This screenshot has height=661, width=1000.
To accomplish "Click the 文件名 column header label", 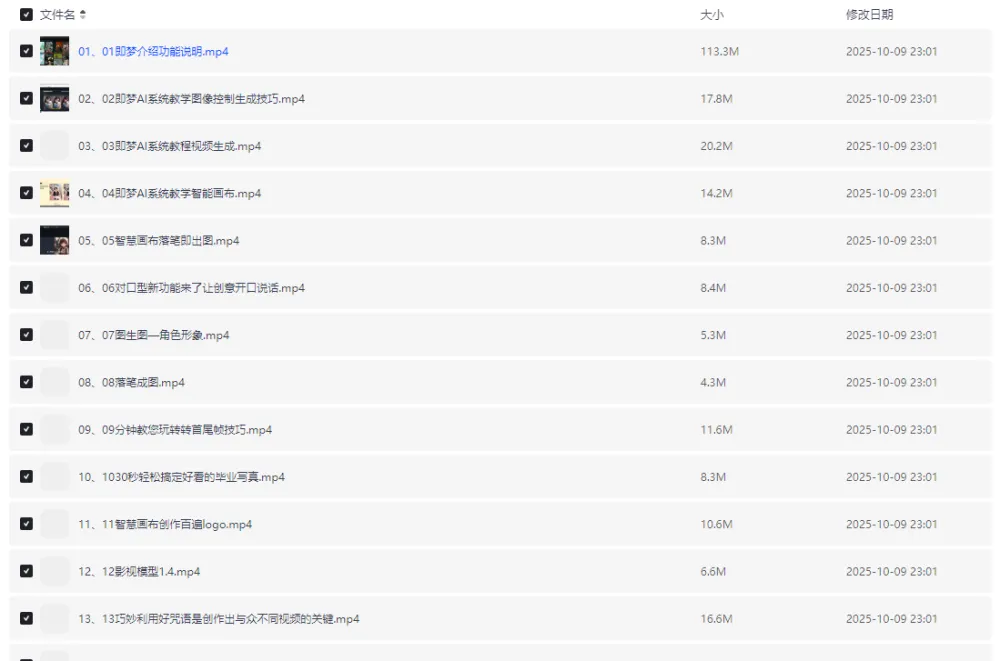I will 57,15.
